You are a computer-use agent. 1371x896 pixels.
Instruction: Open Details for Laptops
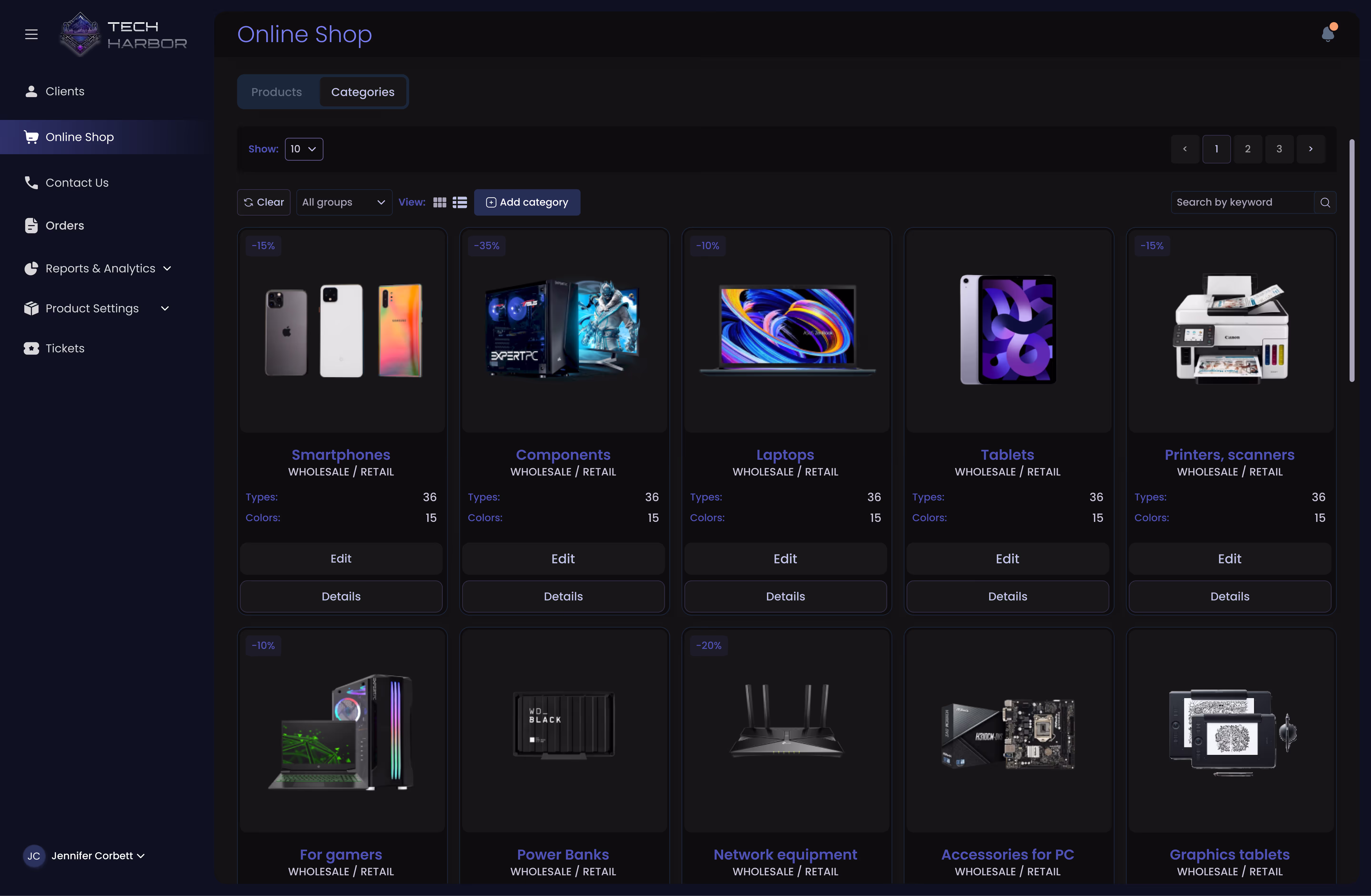(x=786, y=597)
